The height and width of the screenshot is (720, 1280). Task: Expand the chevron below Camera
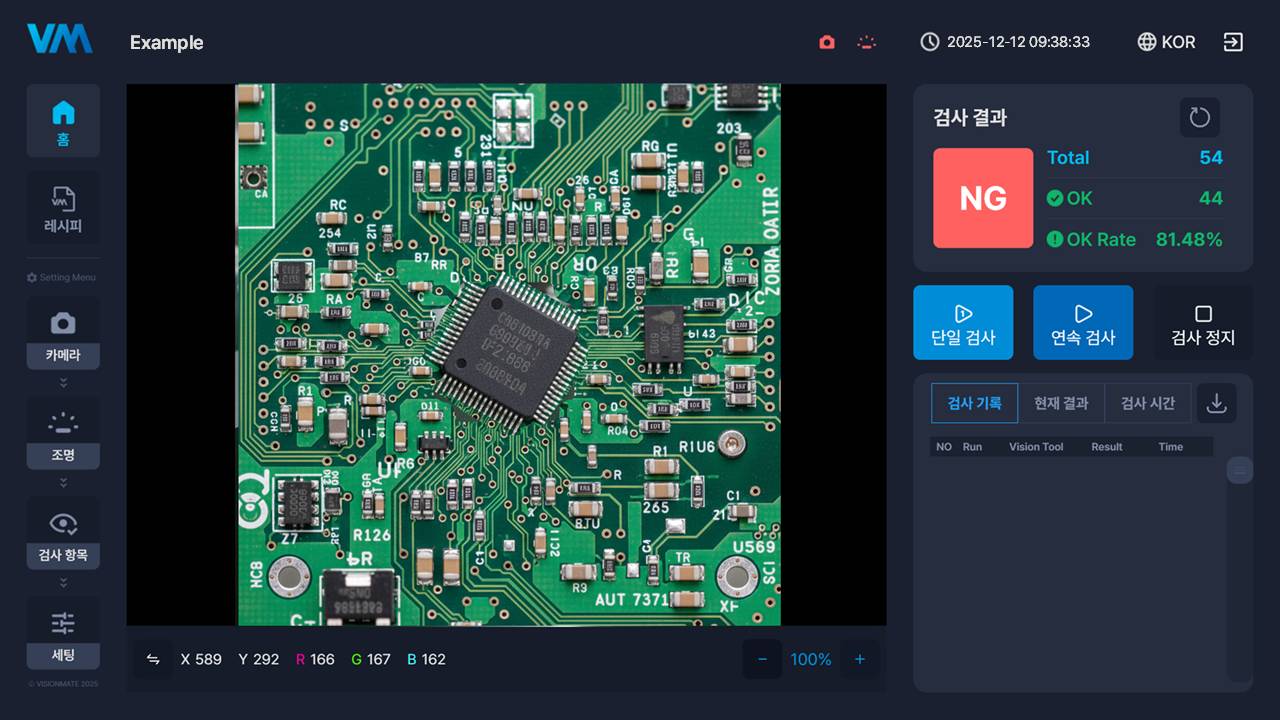point(63,383)
